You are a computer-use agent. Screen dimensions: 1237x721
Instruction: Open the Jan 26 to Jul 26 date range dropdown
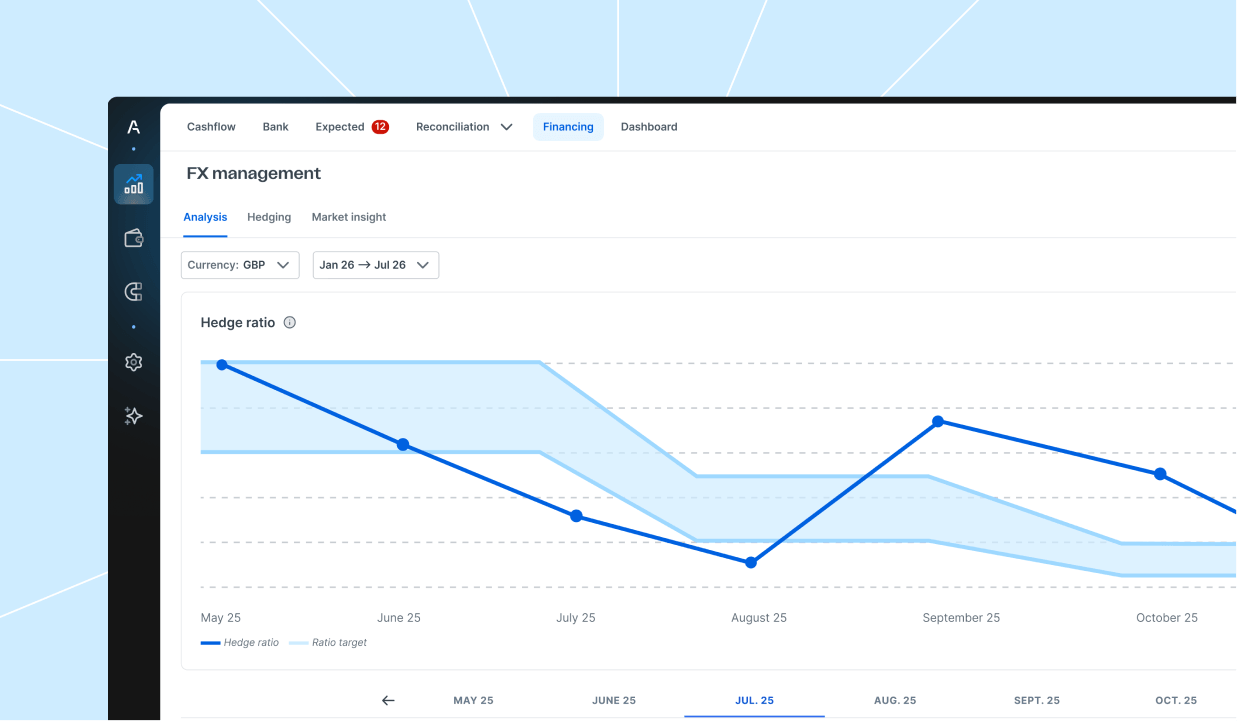pos(376,265)
